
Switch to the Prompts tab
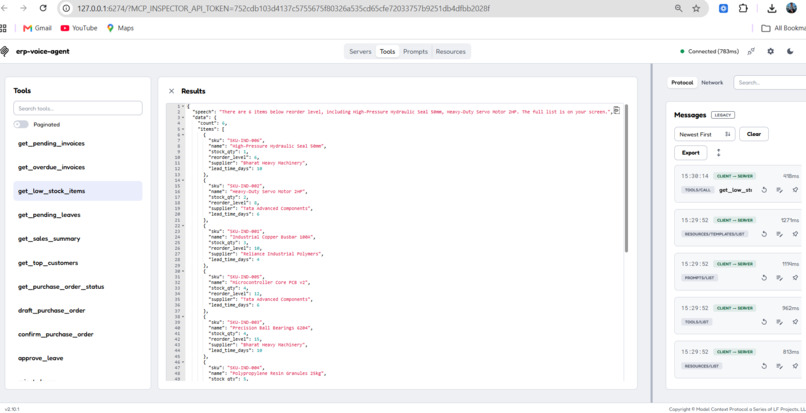coord(415,51)
